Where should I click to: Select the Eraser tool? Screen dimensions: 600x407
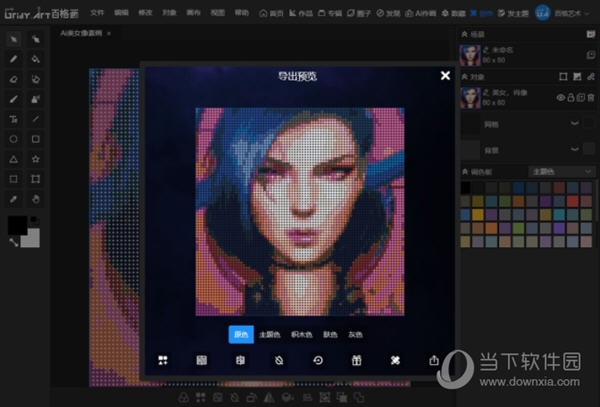click(x=13, y=79)
